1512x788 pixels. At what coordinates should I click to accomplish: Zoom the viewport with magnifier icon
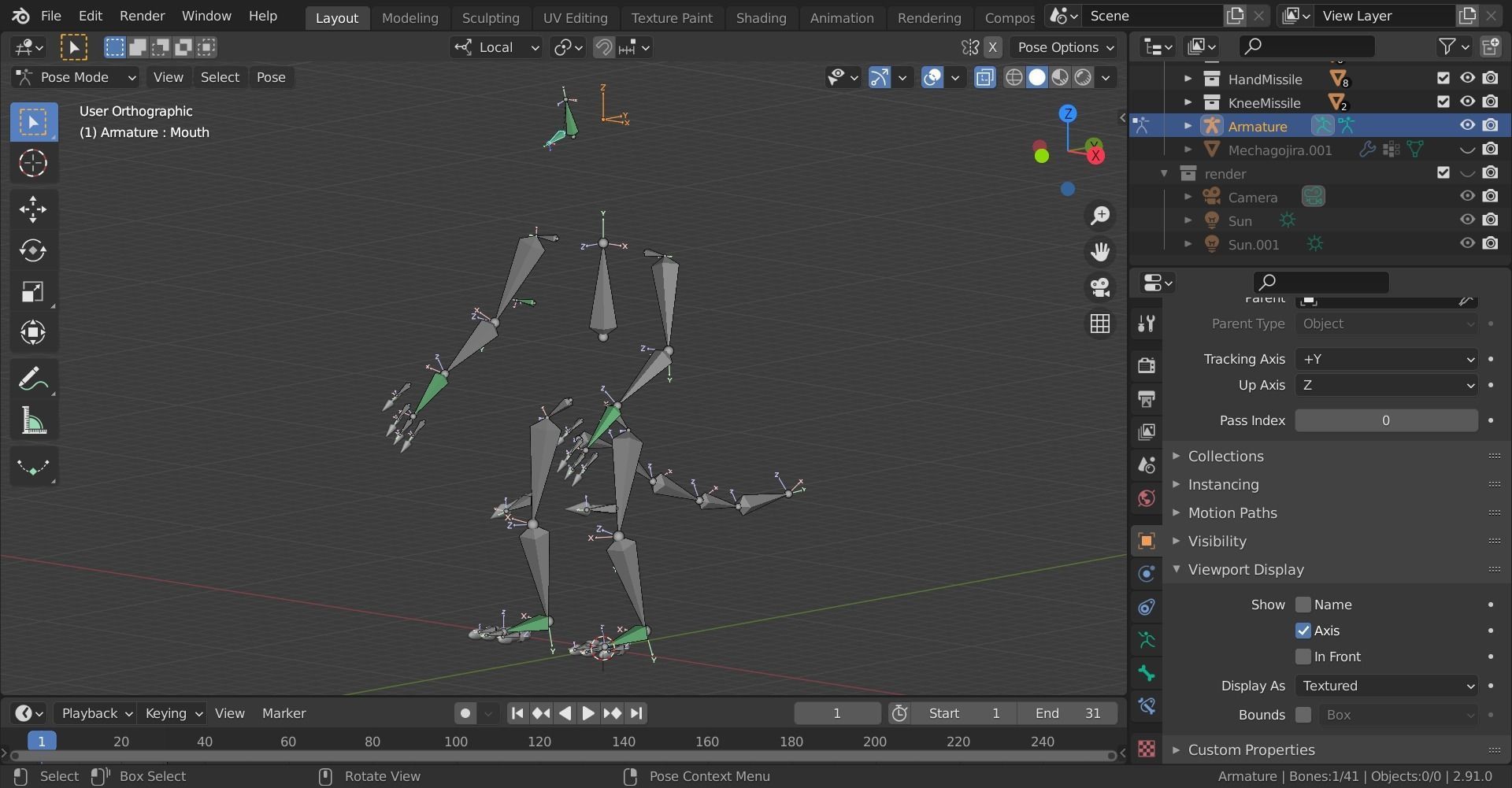pyautogui.click(x=1100, y=215)
